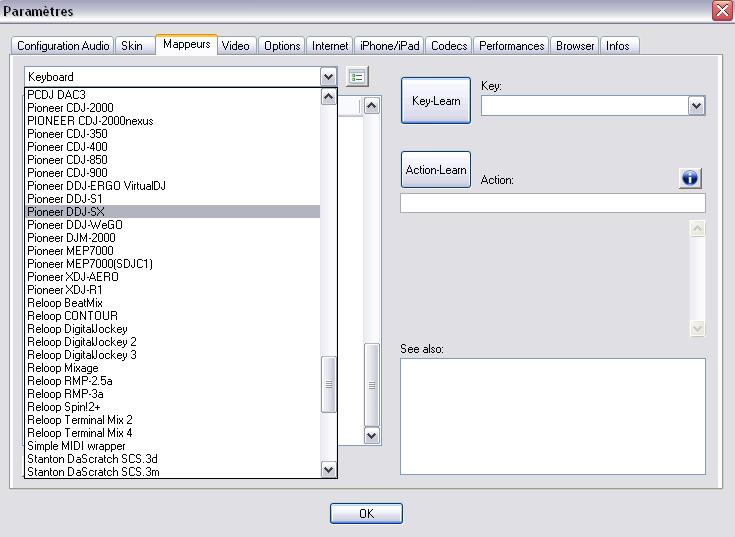This screenshot has width=735, height=537.
Task: Click the Action text input field
Action: [x=552, y=203]
